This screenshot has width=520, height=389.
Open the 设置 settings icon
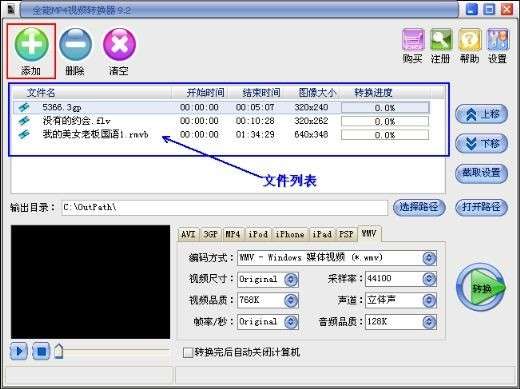[x=498, y=40]
